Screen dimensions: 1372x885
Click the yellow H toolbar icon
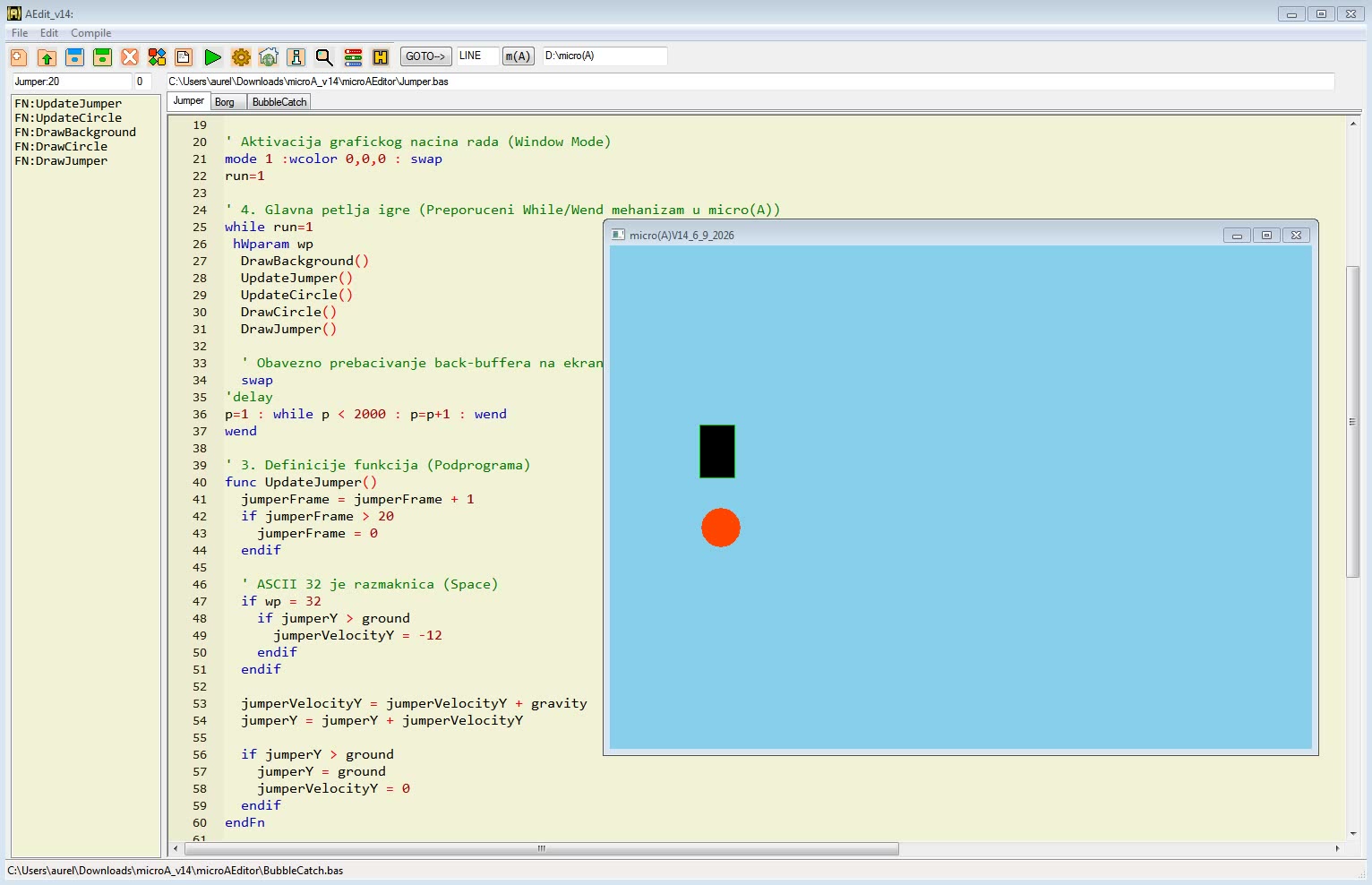point(381,57)
